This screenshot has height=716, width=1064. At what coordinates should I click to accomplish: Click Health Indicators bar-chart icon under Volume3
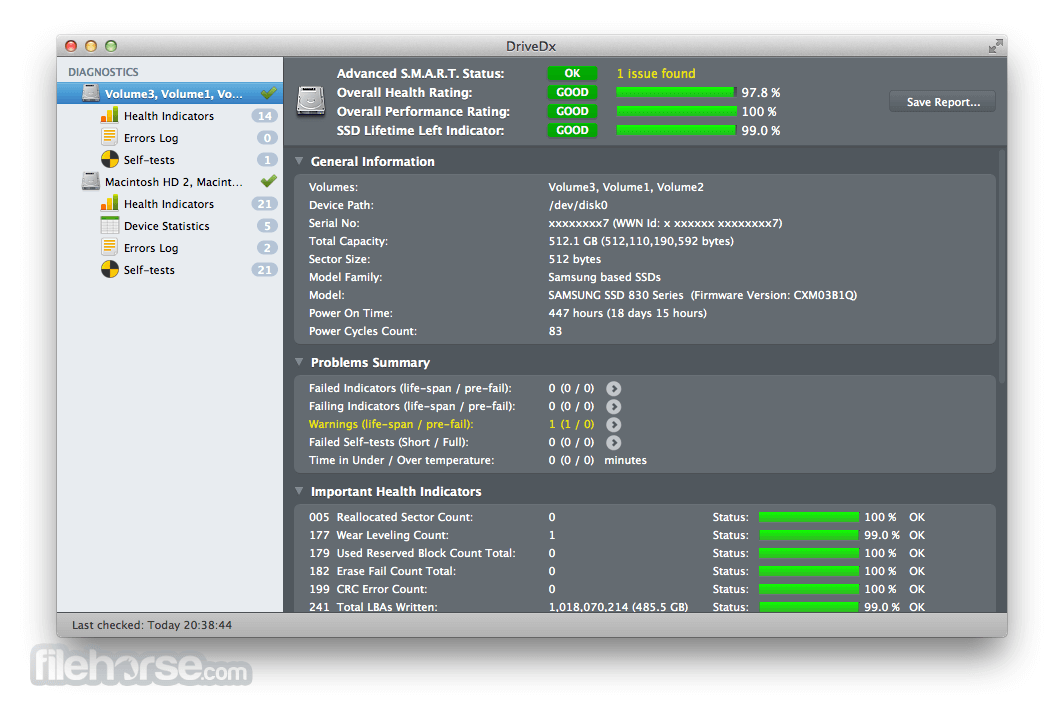pos(109,115)
